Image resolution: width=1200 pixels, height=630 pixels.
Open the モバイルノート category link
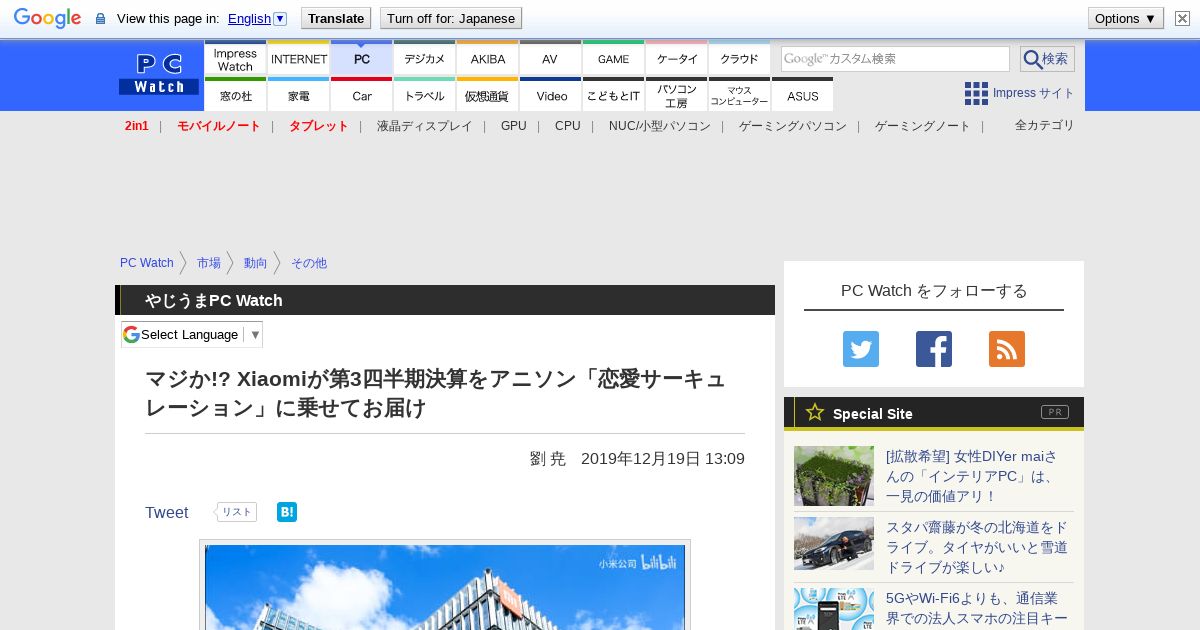click(219, 126)
